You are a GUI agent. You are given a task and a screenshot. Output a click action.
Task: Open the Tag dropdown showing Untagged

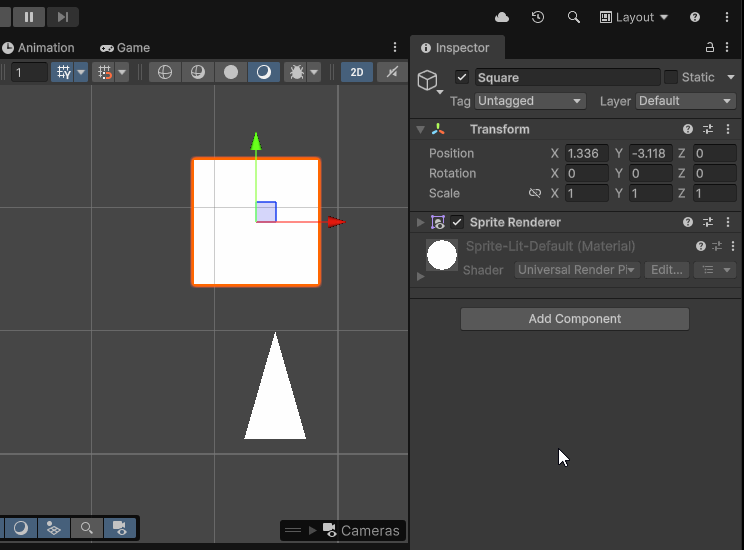(x=530, y=101)
